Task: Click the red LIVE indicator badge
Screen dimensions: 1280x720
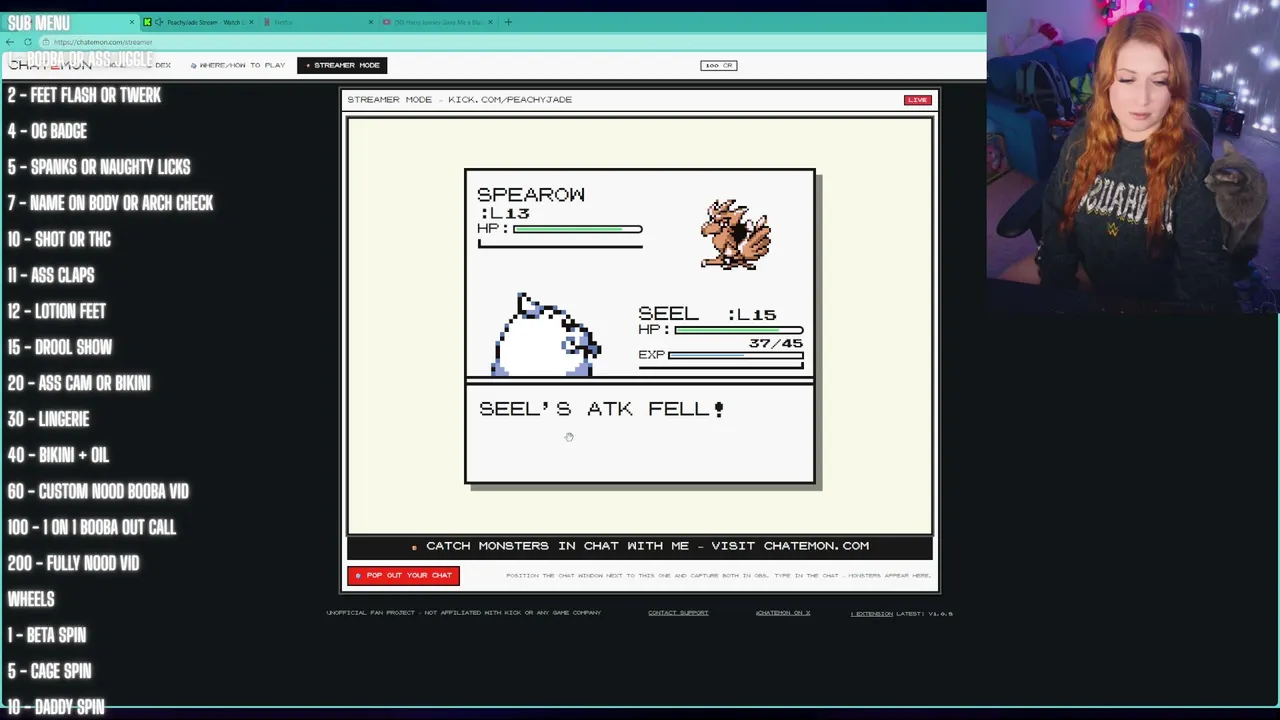Action: click(x=917, y=100)
